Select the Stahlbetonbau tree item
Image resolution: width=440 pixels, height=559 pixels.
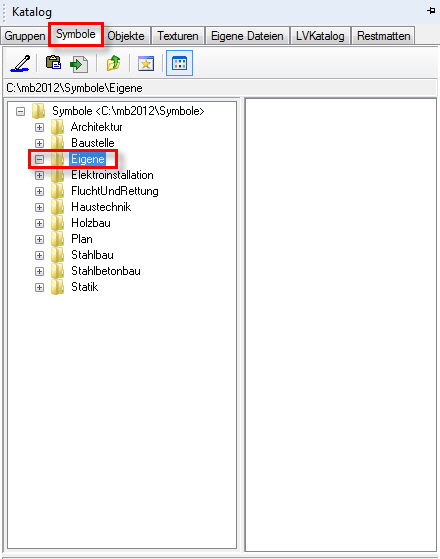click(x=106, y=271)
